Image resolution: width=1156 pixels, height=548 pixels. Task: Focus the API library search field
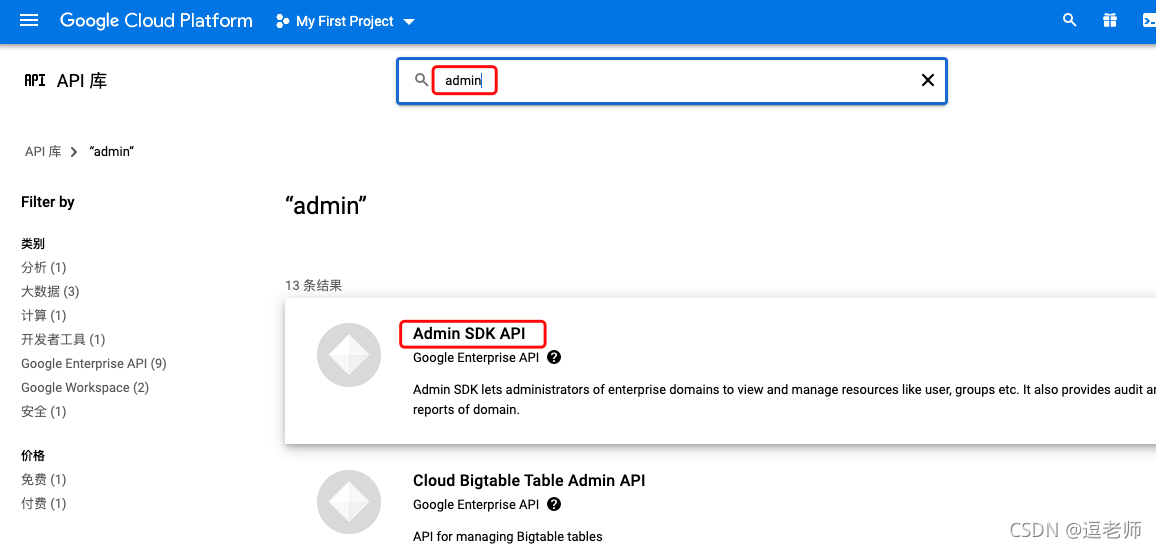click(672, 80)
